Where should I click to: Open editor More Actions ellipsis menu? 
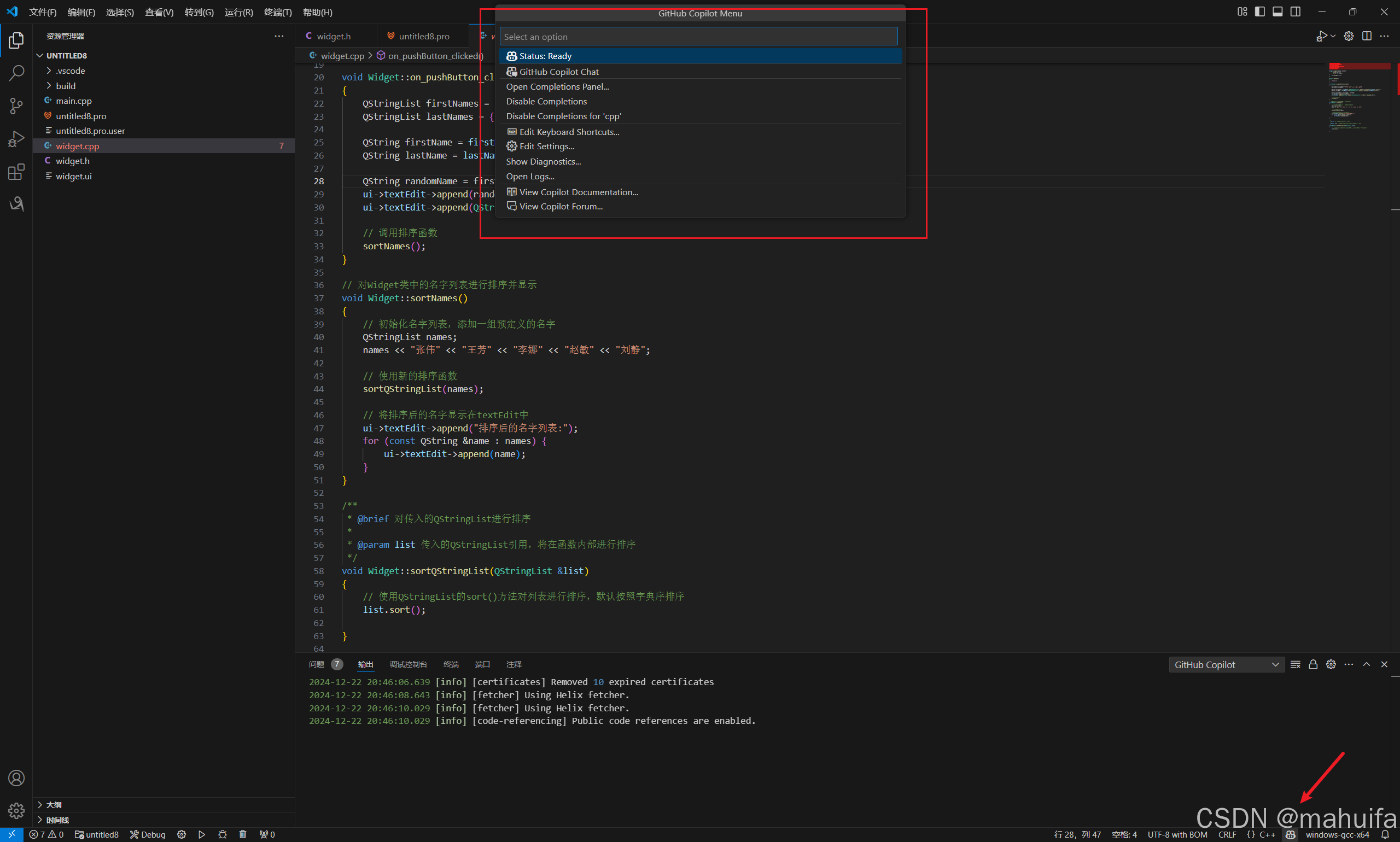(x=1385, y=36)
